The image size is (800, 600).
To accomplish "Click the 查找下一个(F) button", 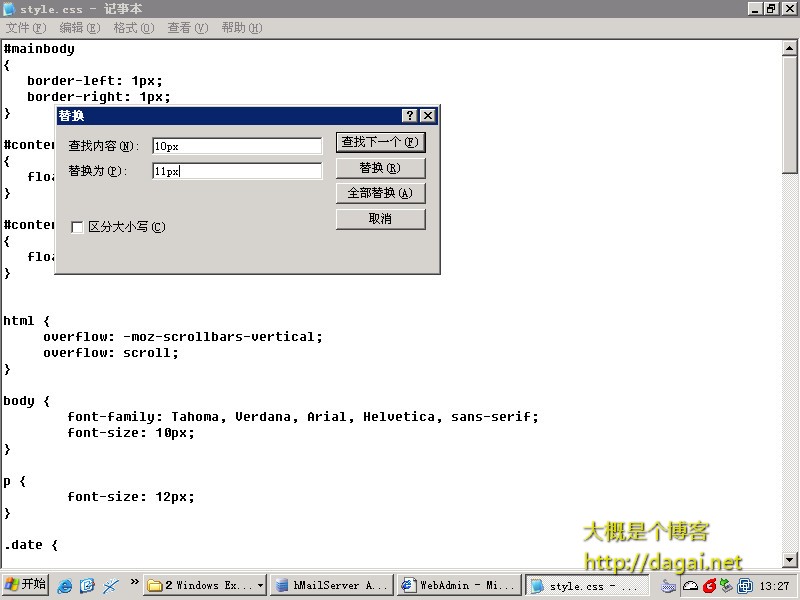I will (380, 142).
